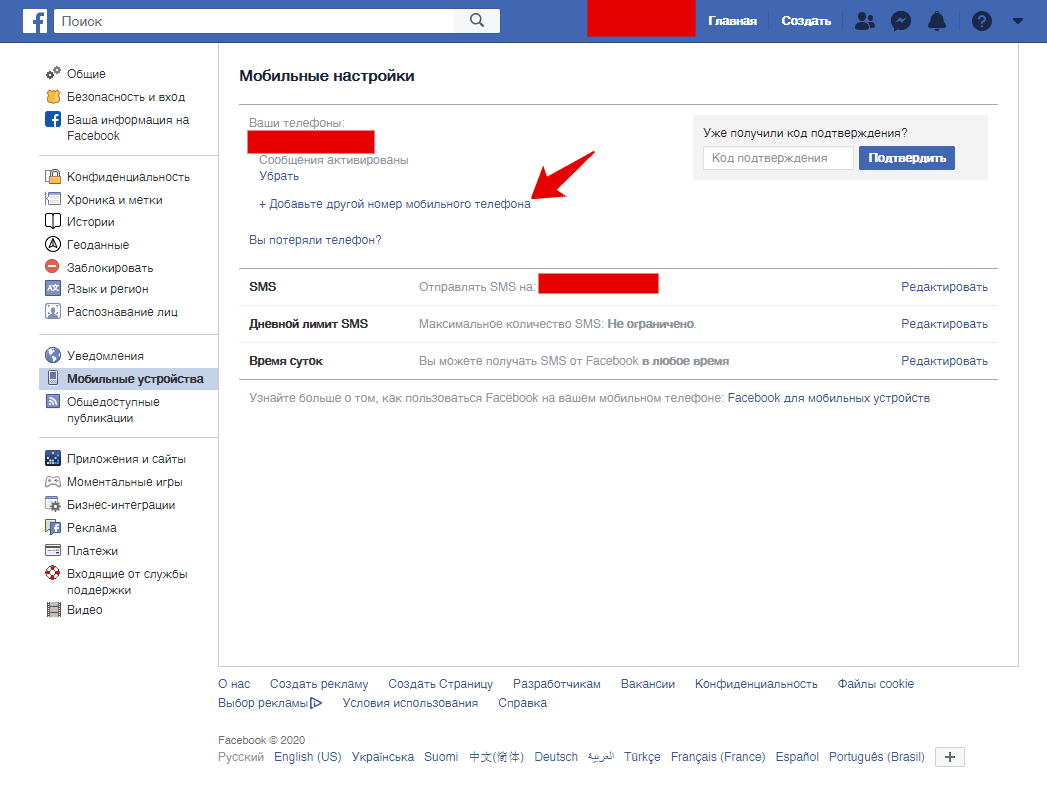1047x791 pixels.
Task: Edit the SMS row setting
Action: pyautogui.click(x=944, y=287)
